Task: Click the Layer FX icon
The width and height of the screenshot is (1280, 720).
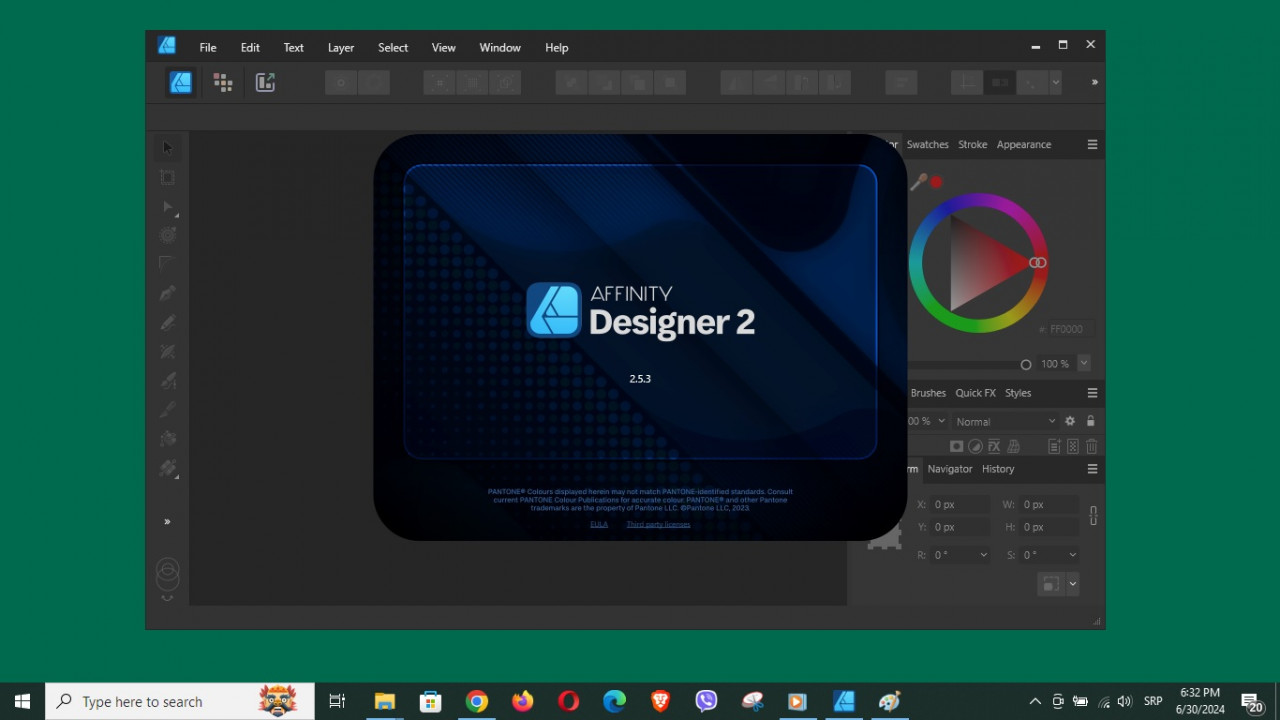Action: (995, 446)
